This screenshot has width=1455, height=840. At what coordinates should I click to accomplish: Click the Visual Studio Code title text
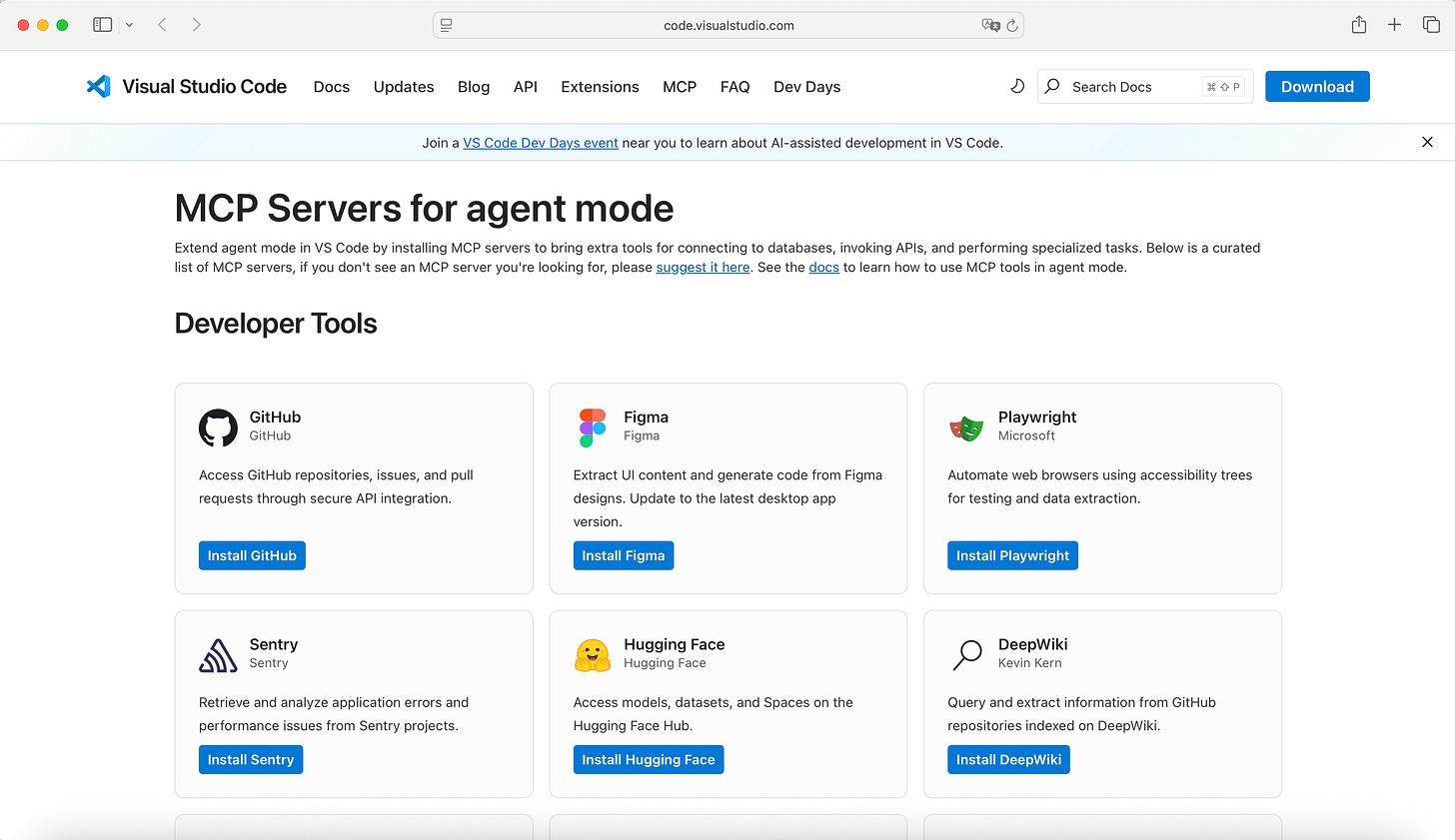click(x=204, y=87)
